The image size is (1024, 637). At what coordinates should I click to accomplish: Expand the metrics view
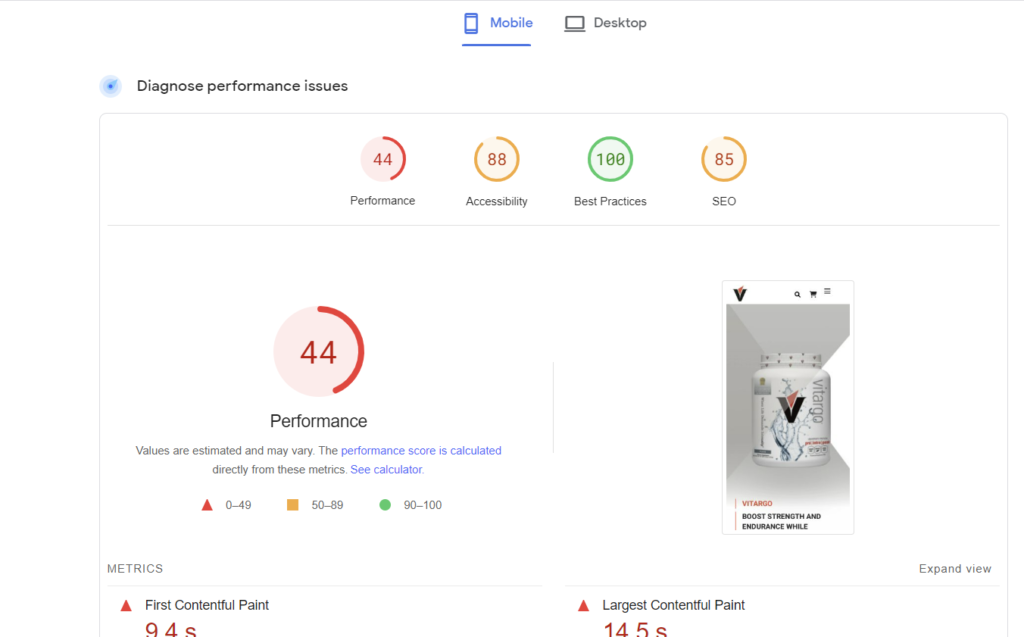[x=955, y=569]
